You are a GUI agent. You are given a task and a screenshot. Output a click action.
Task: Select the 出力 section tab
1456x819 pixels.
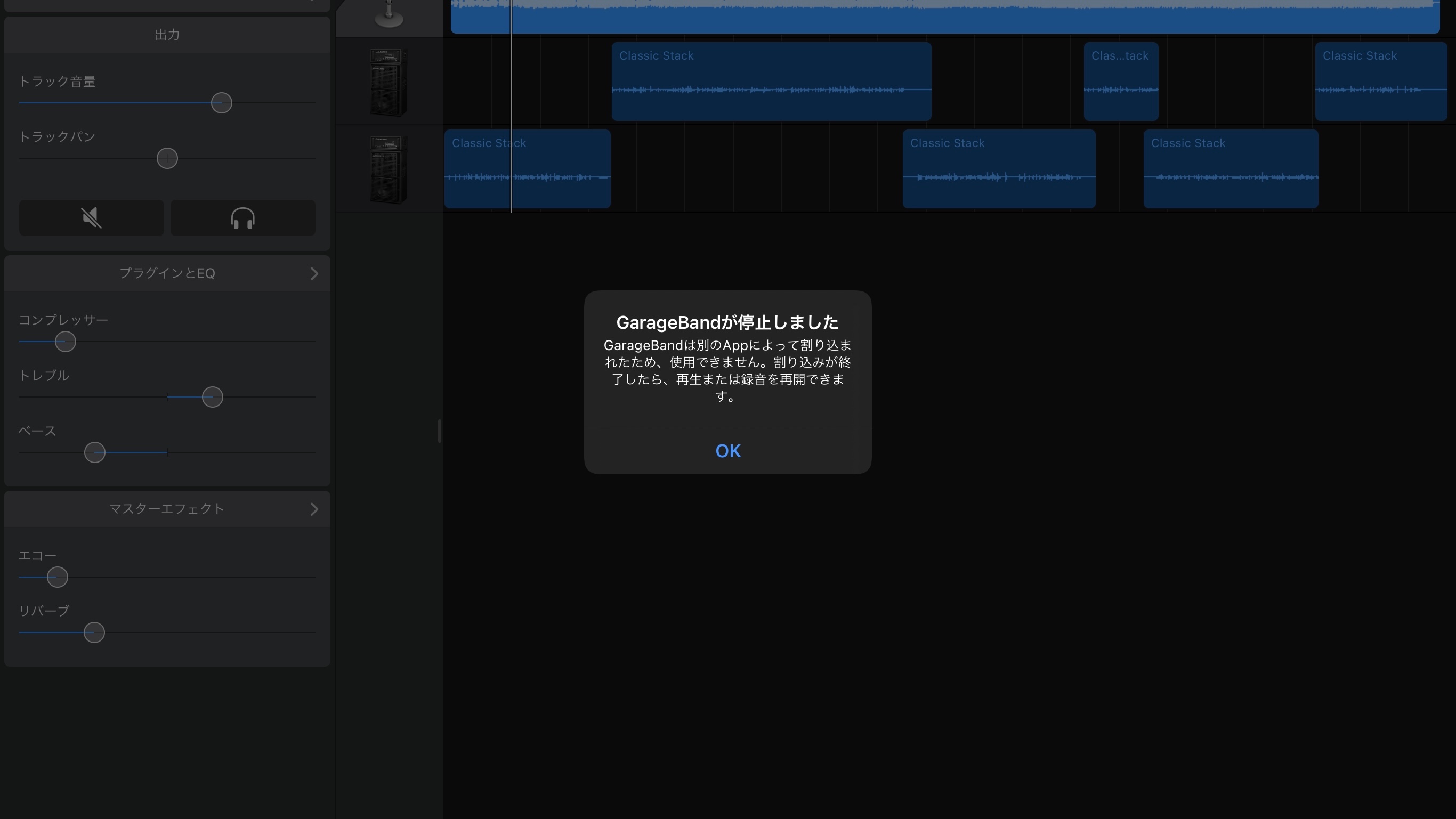point(167,34)
